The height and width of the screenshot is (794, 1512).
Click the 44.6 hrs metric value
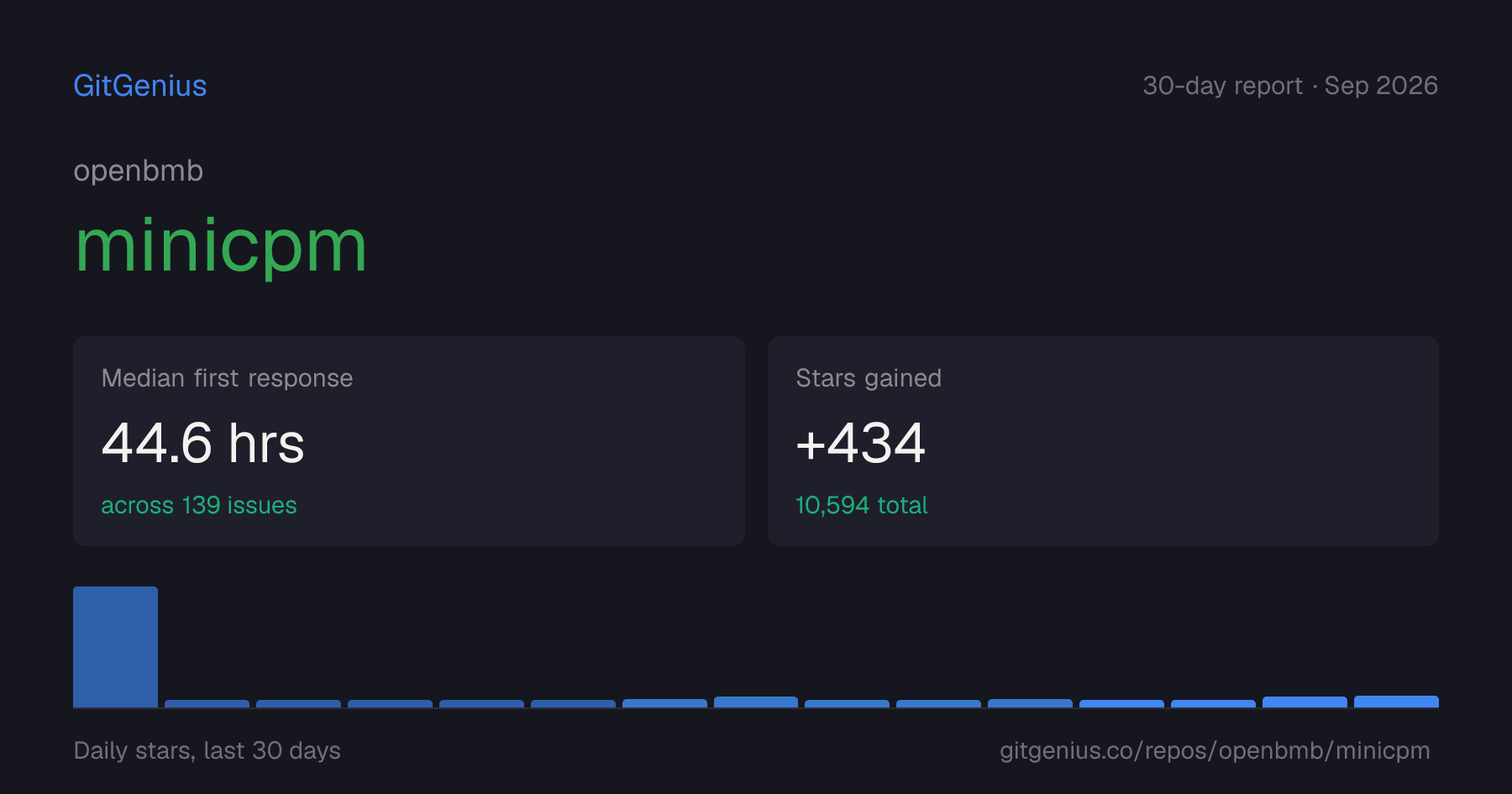pos(202,443)
